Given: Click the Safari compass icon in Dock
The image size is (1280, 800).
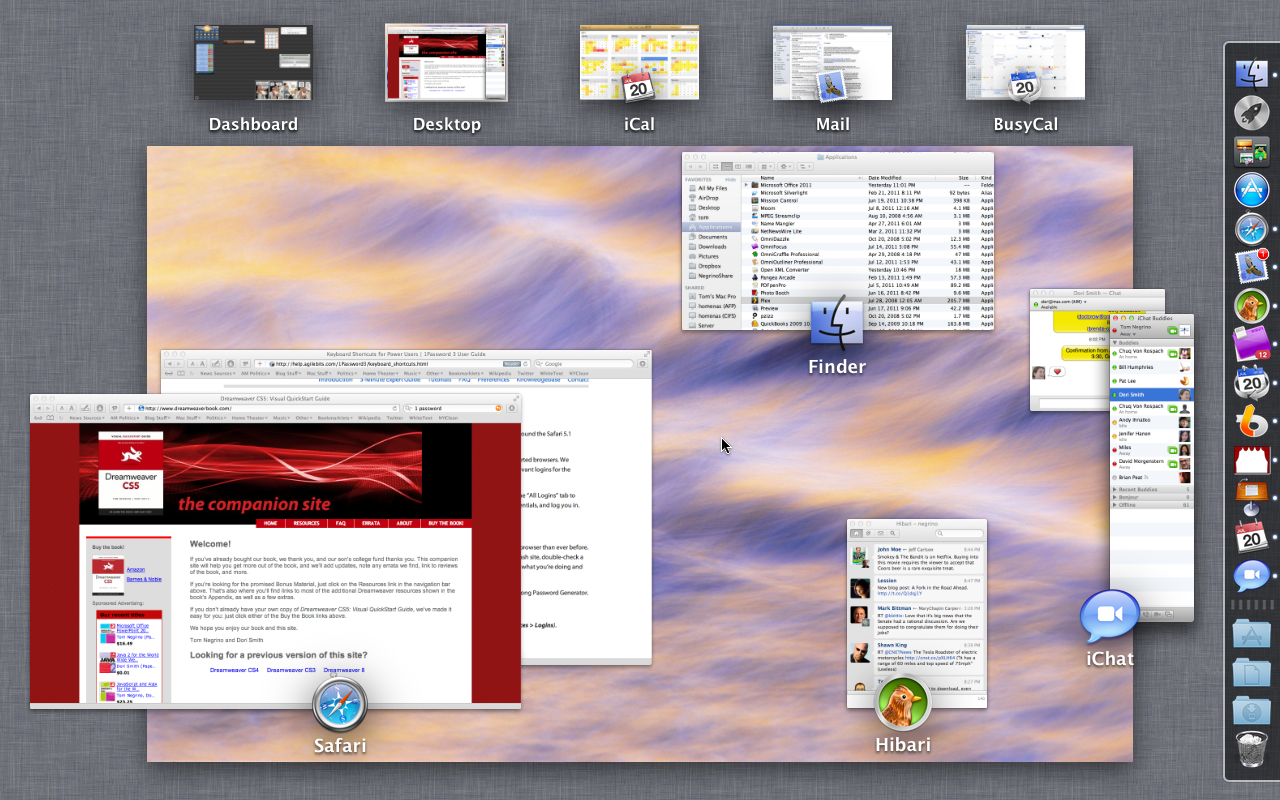Looking at the screenshot, I should [x=1251, y=229].
